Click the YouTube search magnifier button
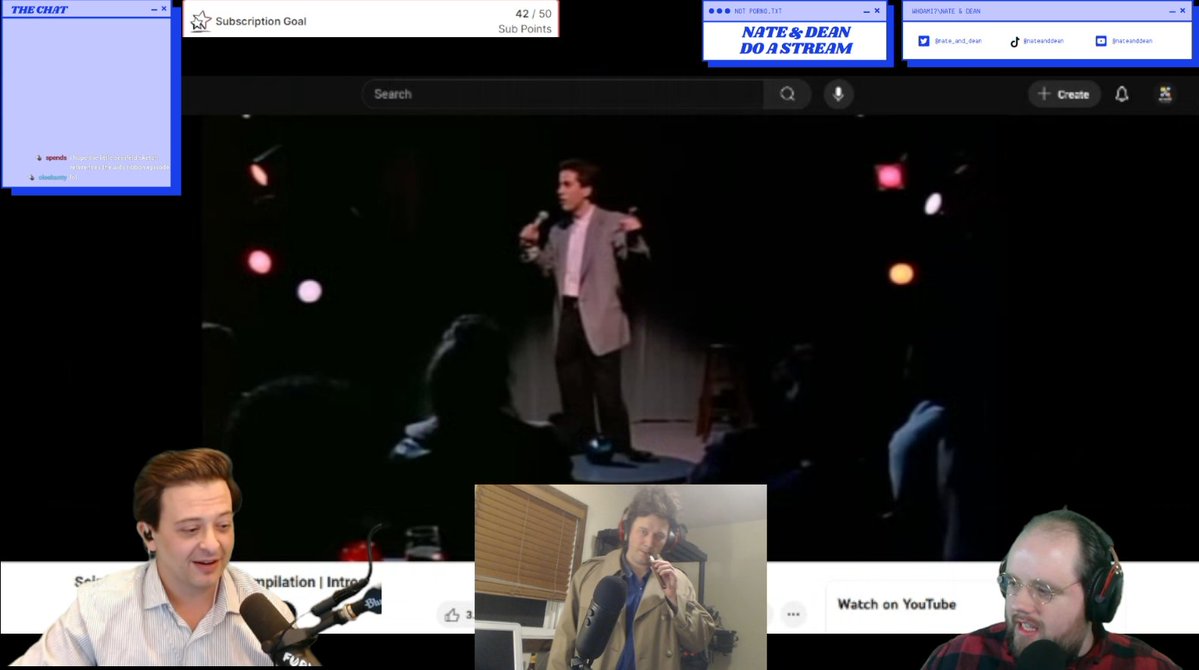Image resolution: width=1199 pixels, height=670 pixels. (x=787, y=94)
